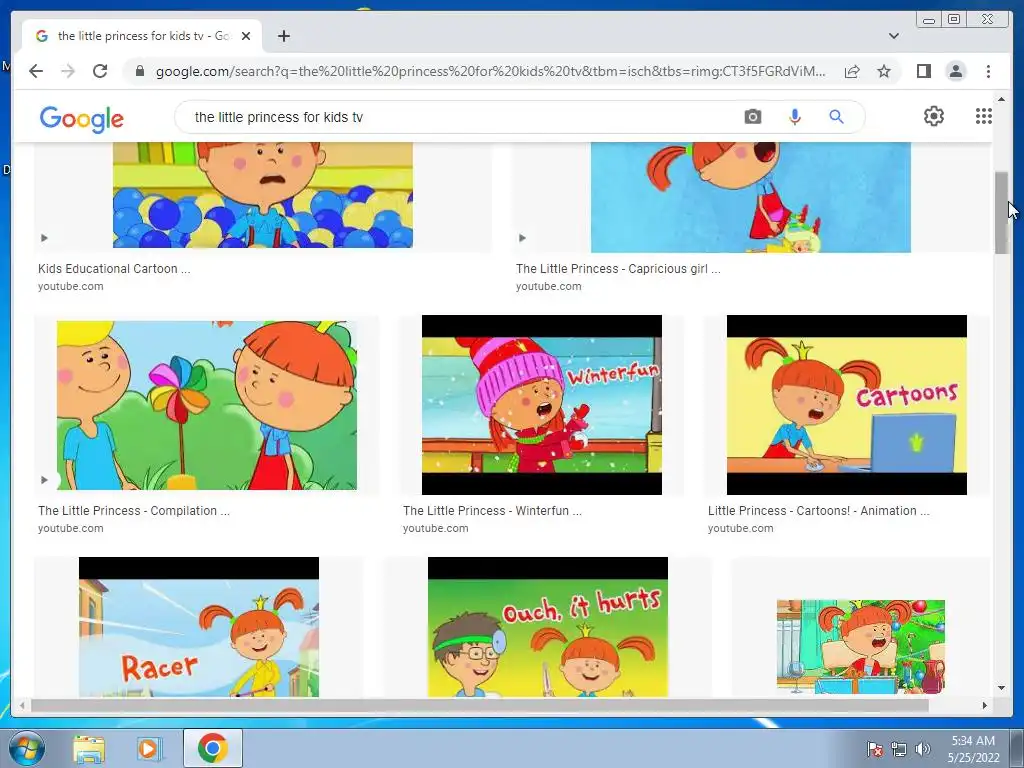Viewport: 1024px width, 768px height.
Task: Focus the Google search text box
Action: [457, 117]
